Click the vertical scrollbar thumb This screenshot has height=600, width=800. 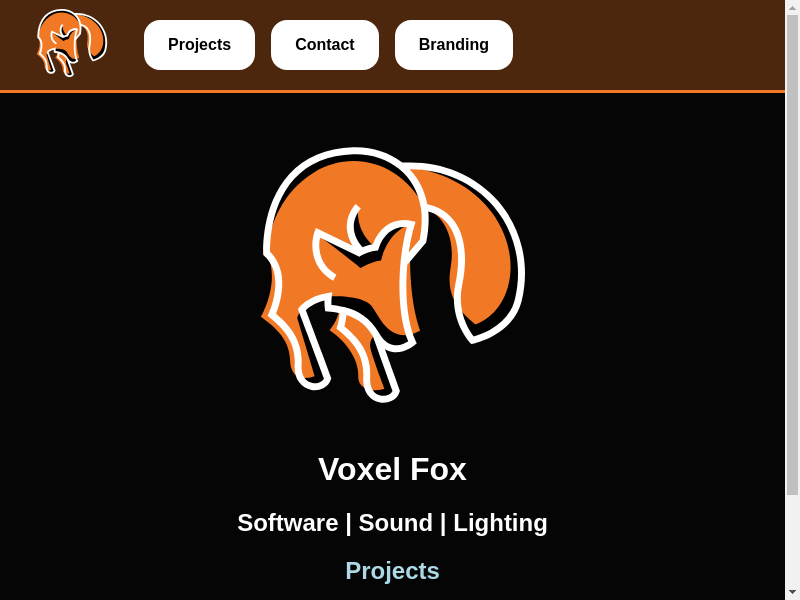(x=792, y=254)
